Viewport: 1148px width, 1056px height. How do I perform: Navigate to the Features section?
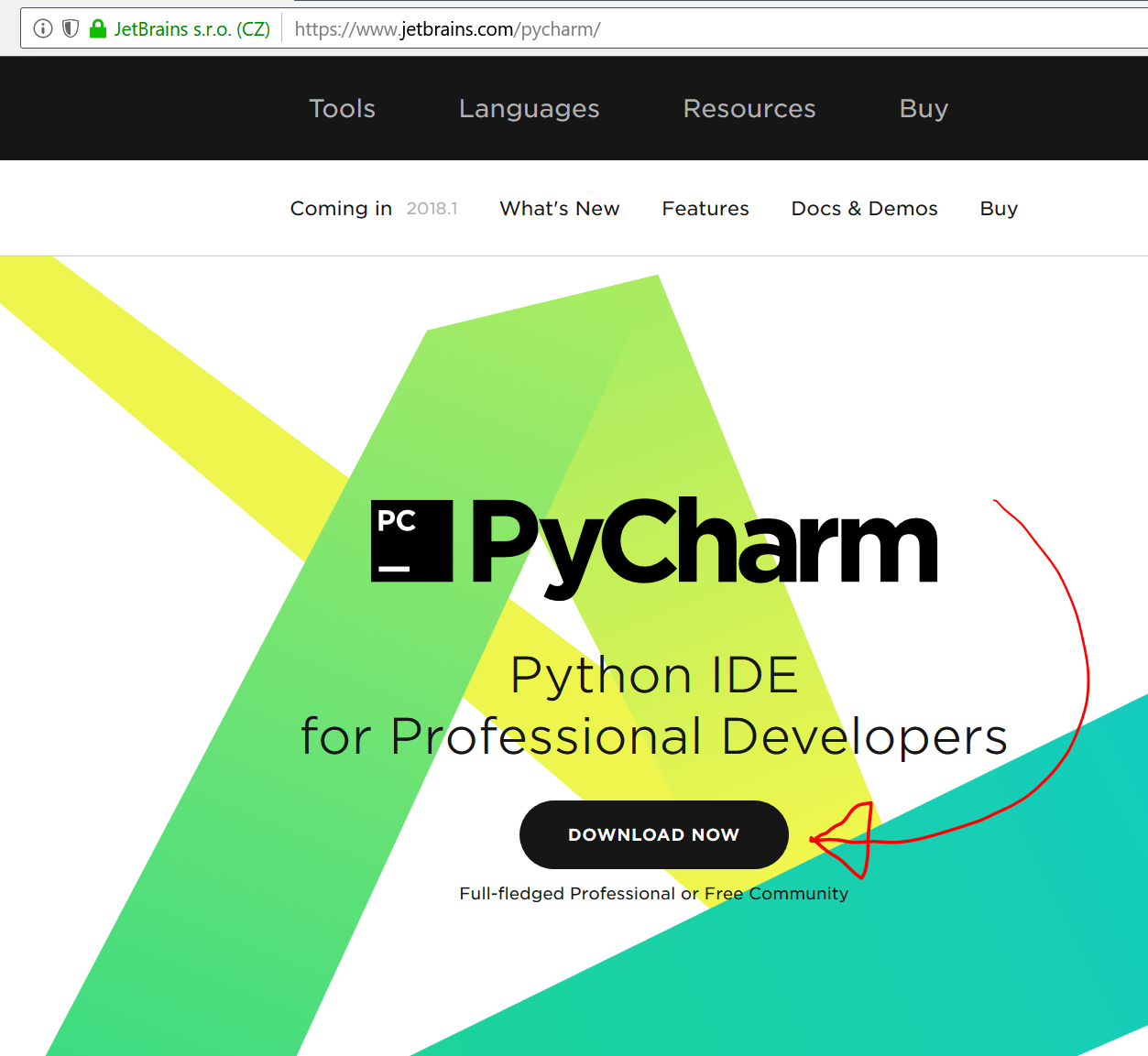(x=705, y=208)
